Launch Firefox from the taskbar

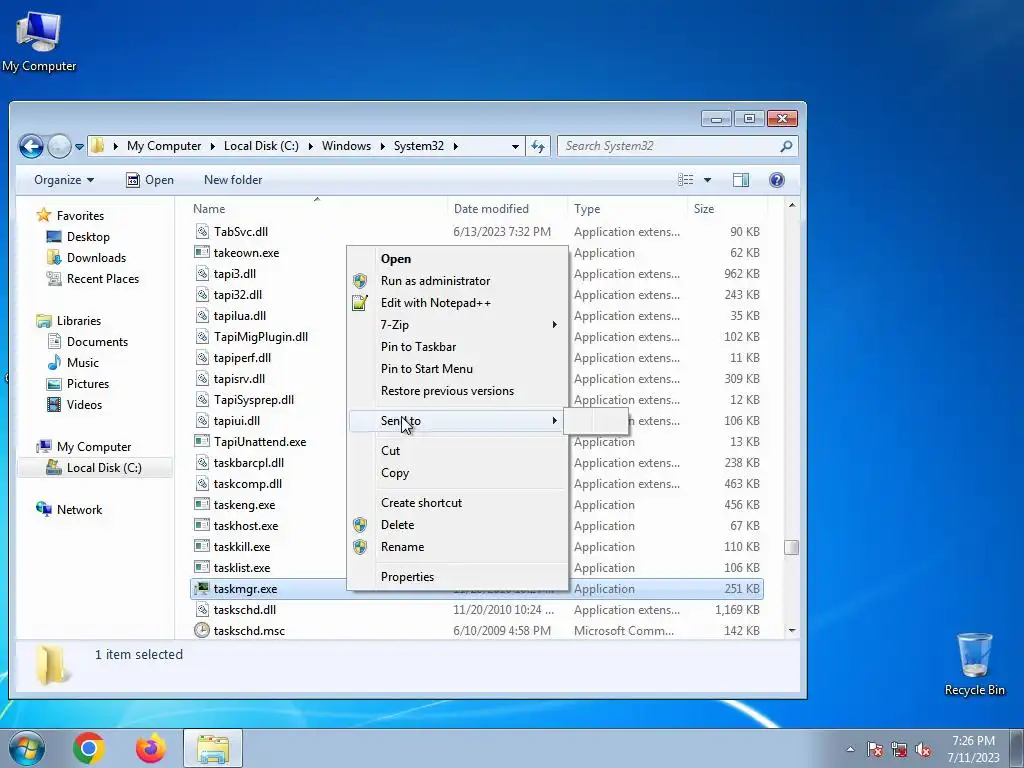151,748
